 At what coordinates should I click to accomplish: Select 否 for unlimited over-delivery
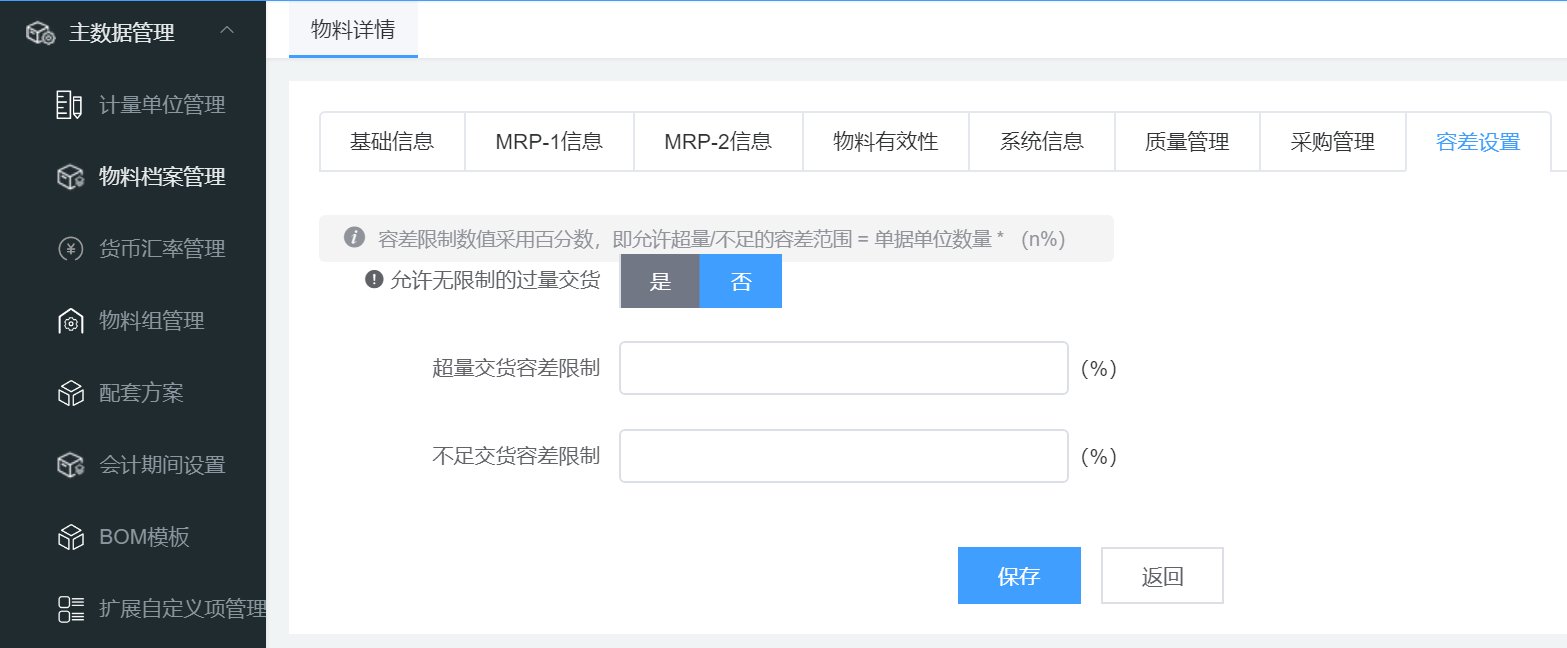coord(740,281)
